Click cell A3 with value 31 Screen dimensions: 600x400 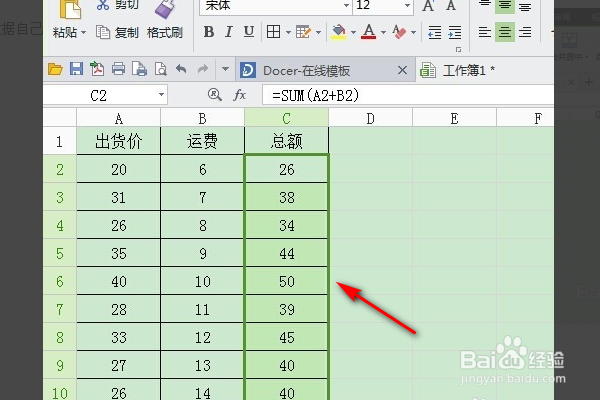pyautogui.click(x=119, y=197)
